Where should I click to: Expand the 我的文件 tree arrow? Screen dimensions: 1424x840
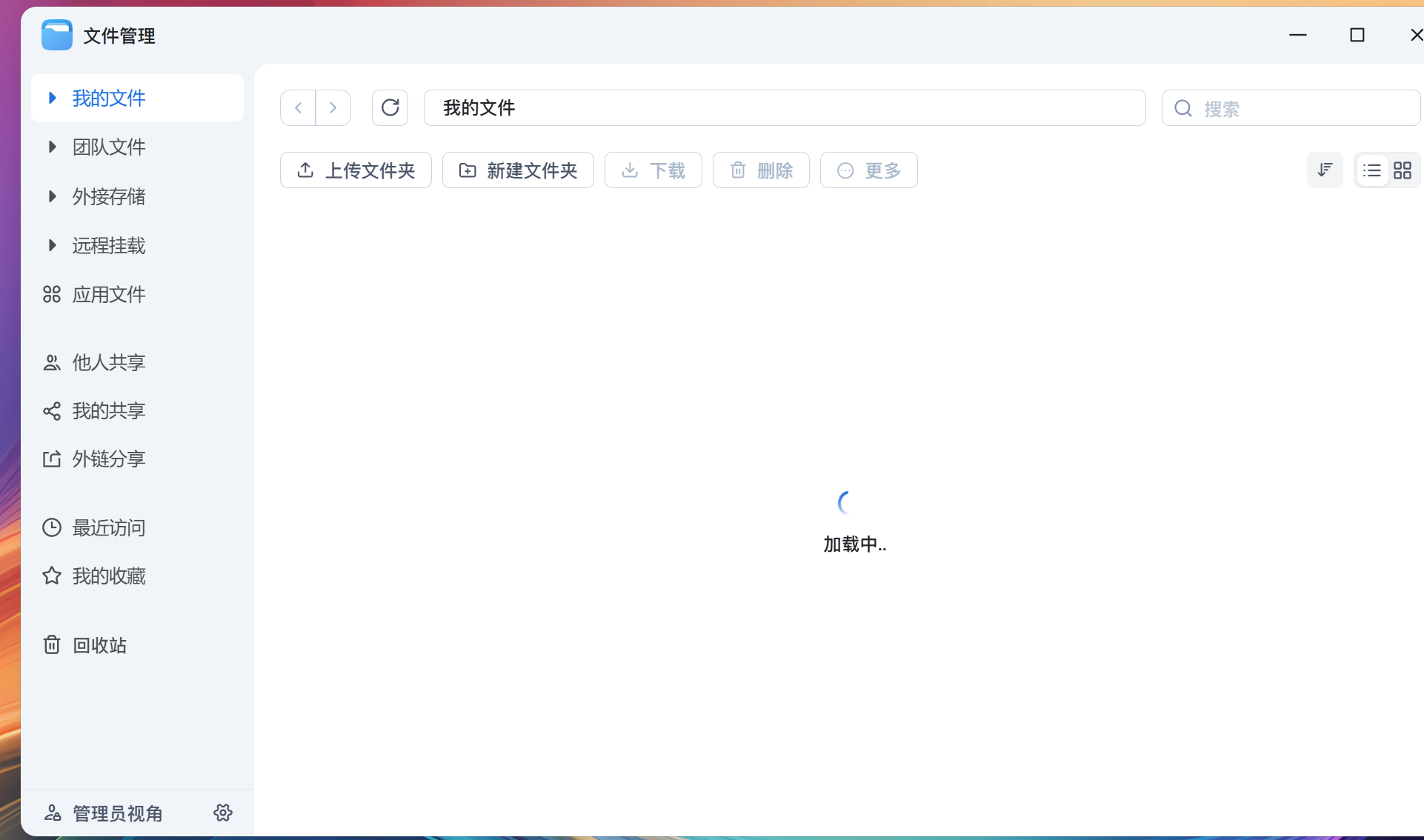52,98
